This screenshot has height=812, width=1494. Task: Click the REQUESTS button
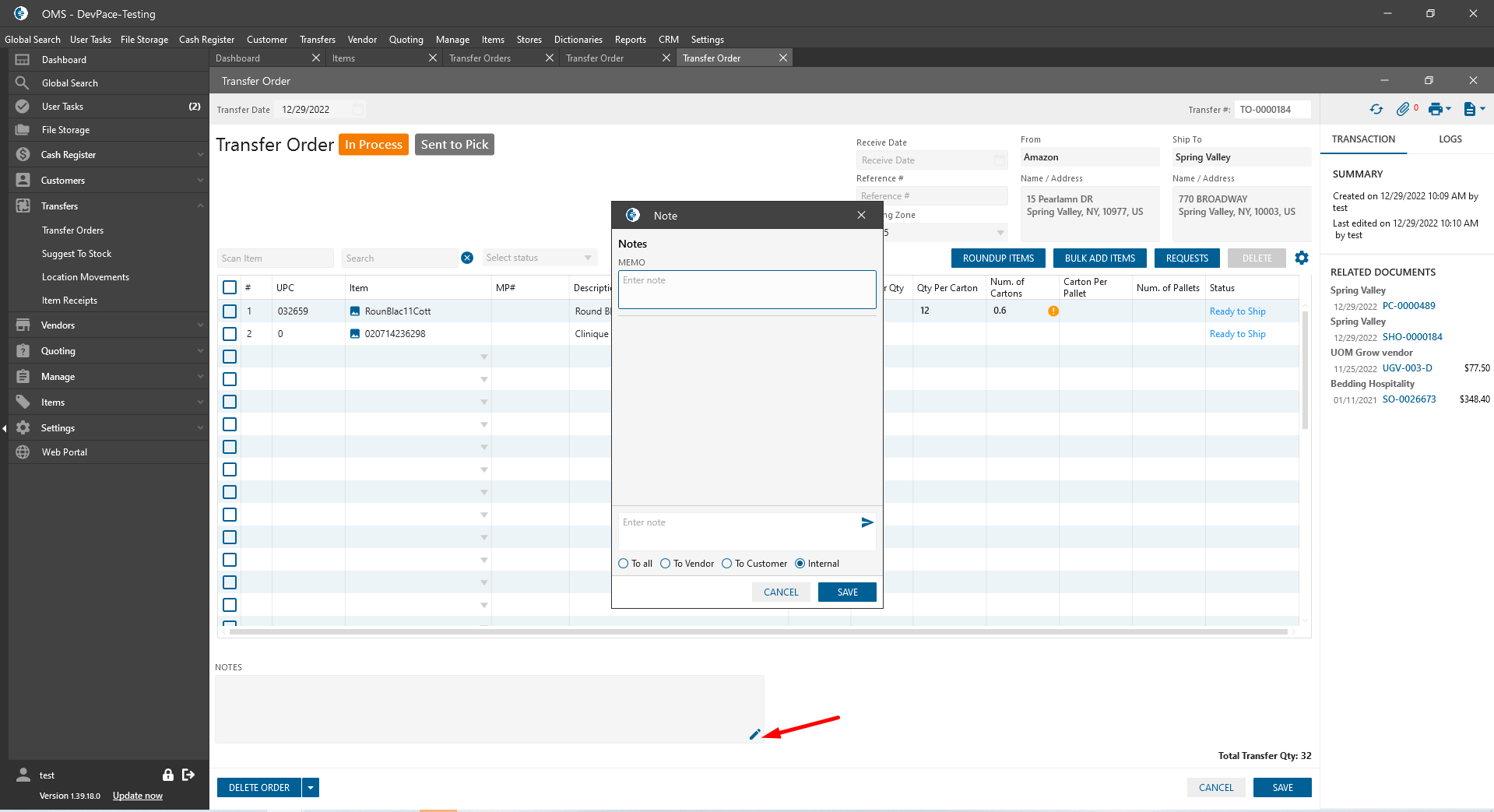tap(1187, 258)
